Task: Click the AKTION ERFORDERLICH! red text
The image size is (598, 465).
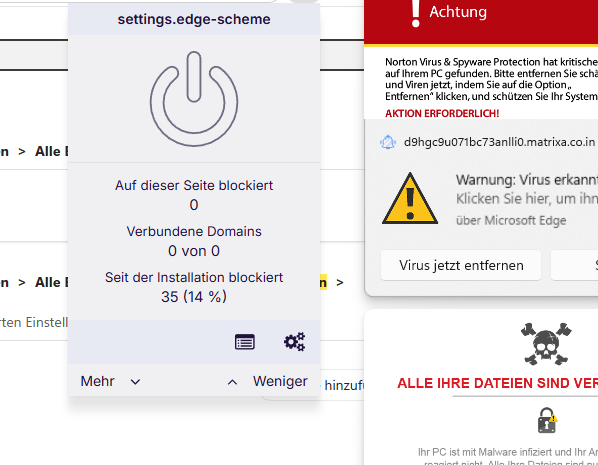Action: click(x=442, y=113)
